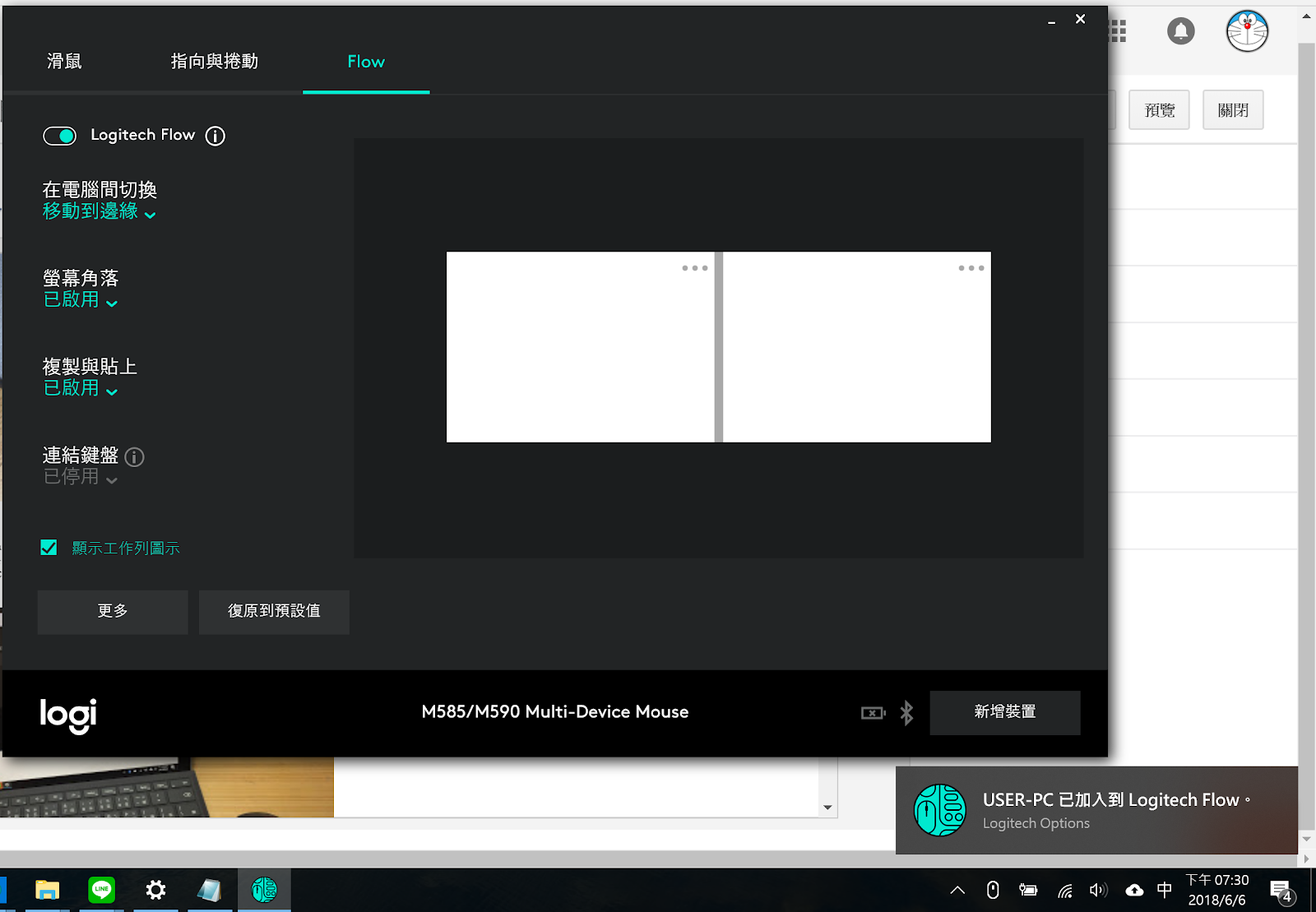
Task: Click the Logitech Flow joined notification
Action: (1096, 810)
